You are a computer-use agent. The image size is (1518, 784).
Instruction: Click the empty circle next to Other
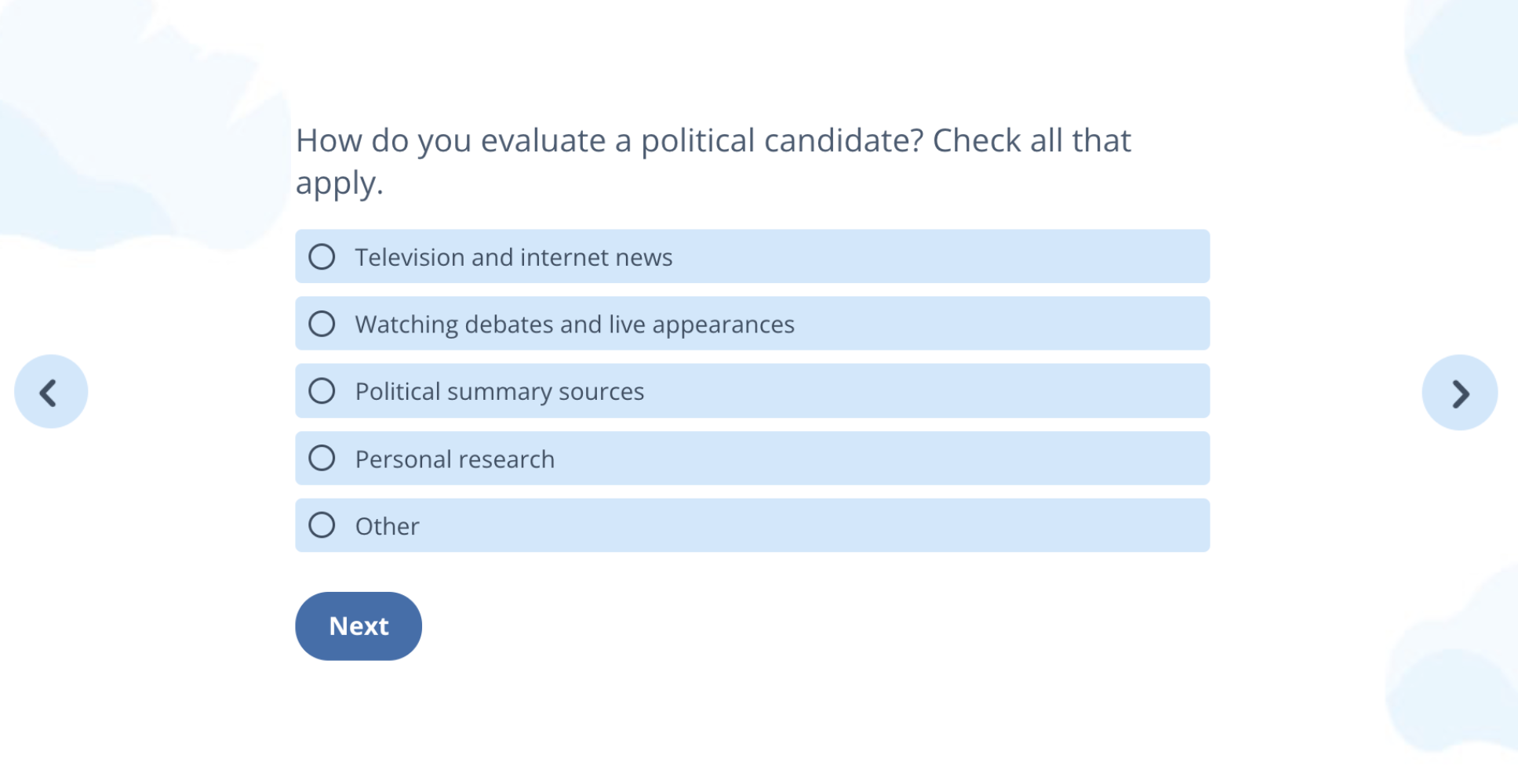[322, 525]
